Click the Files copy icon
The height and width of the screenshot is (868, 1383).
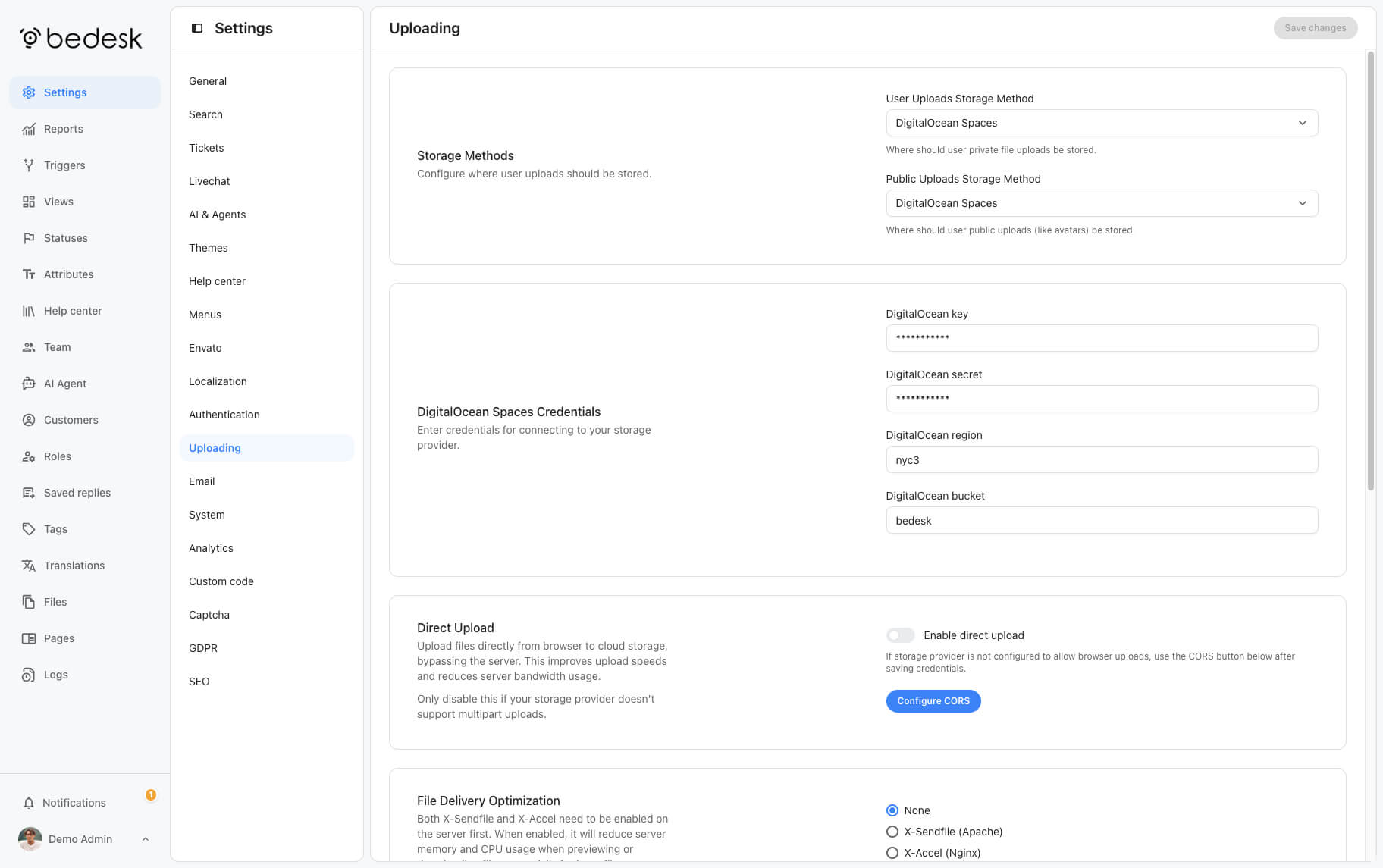coord(29,602)
